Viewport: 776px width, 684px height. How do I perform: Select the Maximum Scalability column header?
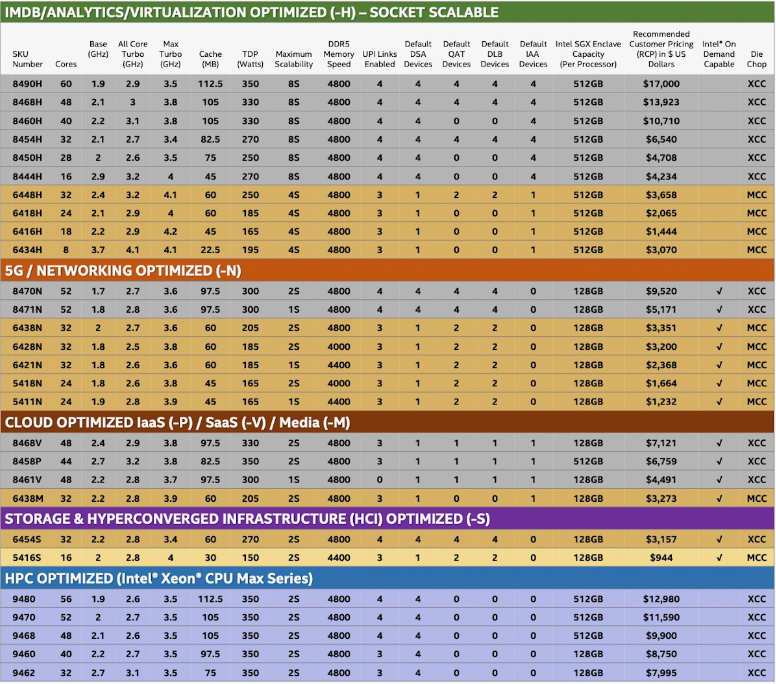pos(294,59)
